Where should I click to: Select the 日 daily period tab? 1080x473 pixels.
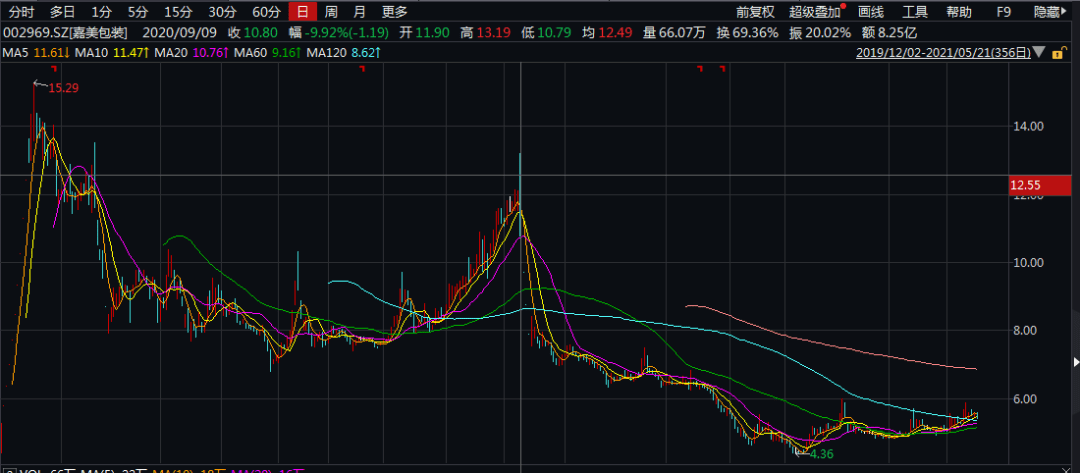[303, 12]
